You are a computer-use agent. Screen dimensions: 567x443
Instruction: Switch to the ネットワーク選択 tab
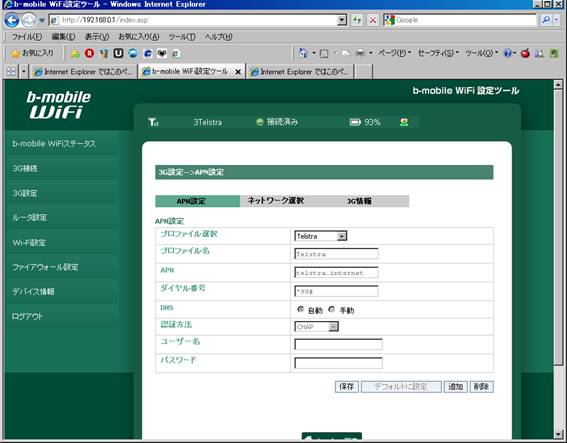(x=276, y=201)
